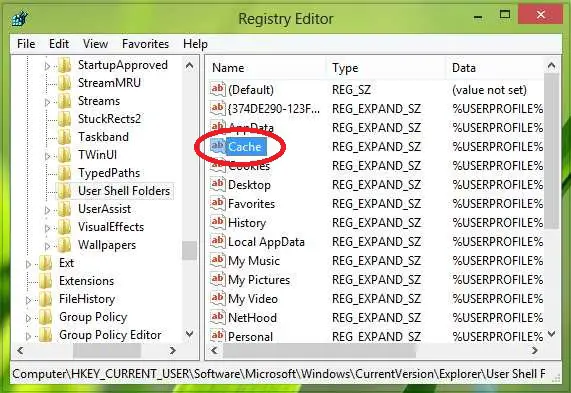Expand the VisualEffects key

click(47, 228)
